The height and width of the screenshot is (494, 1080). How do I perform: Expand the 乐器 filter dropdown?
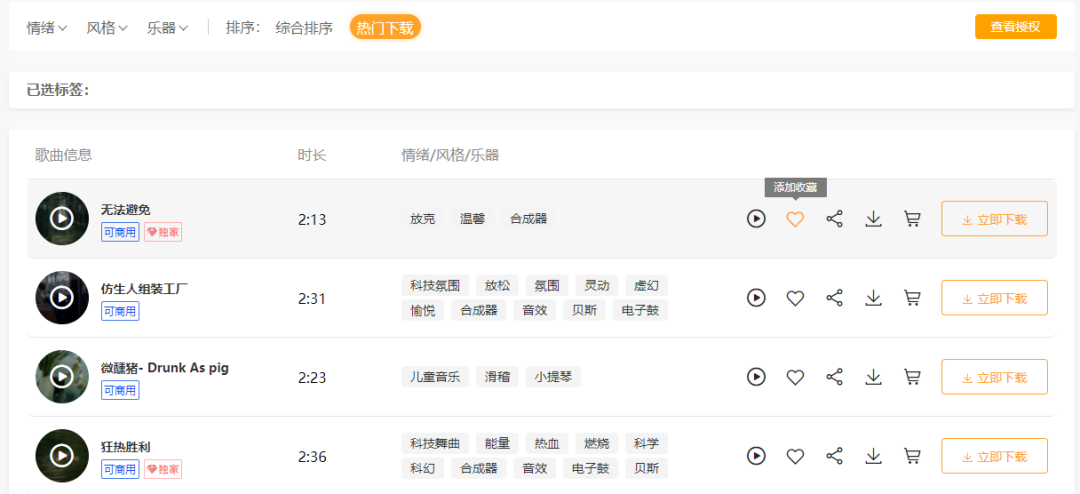point(167,28)
